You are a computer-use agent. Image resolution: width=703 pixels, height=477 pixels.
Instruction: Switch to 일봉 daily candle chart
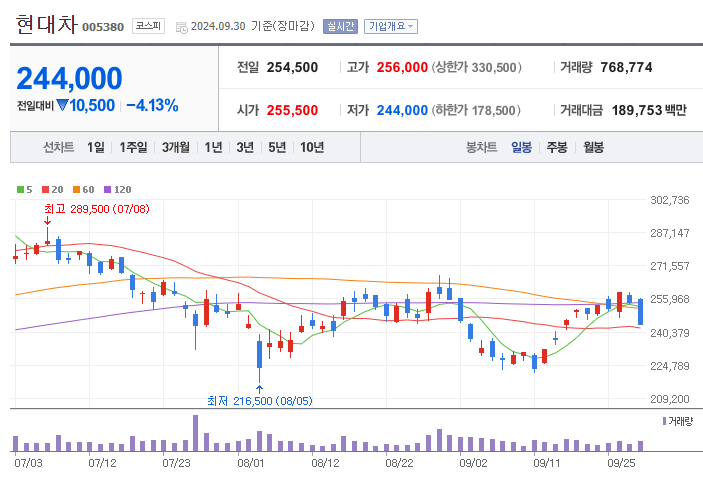coord(521,147)
